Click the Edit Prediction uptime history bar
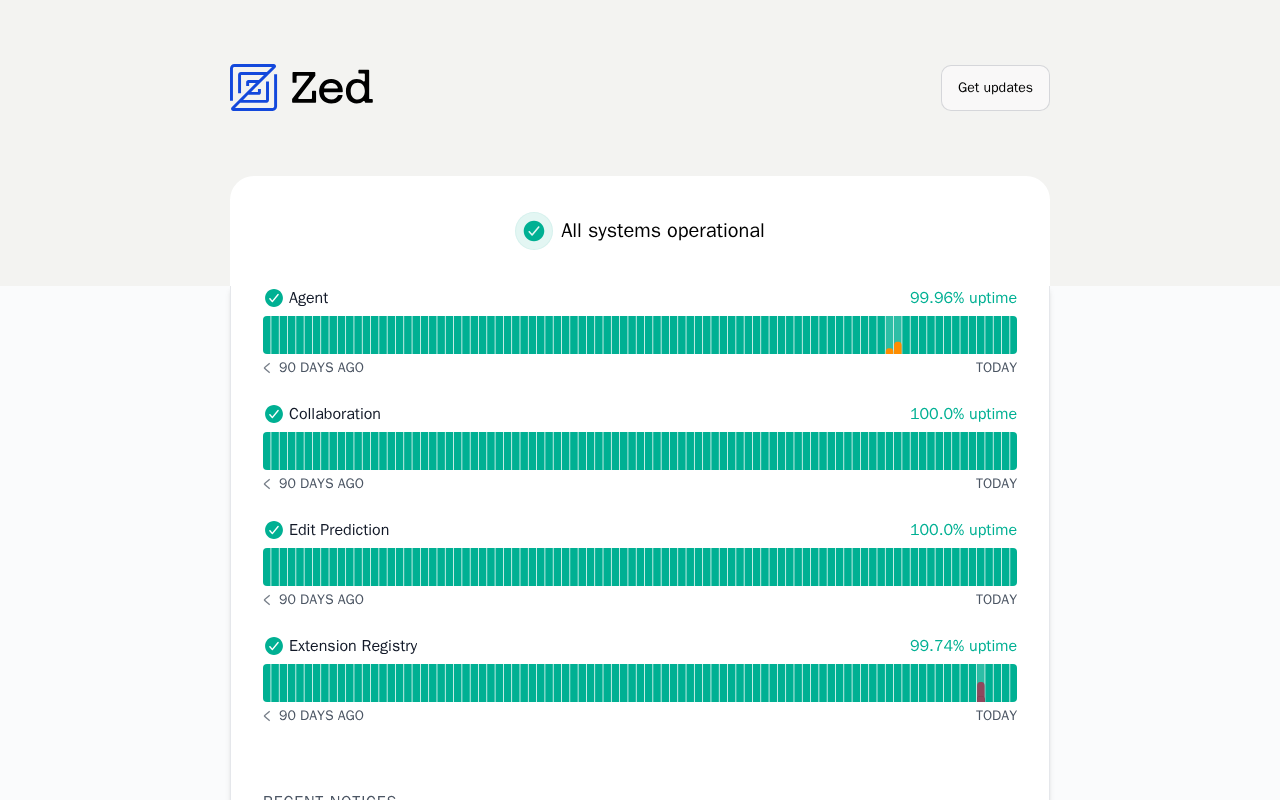 click(x=640, y=567)
